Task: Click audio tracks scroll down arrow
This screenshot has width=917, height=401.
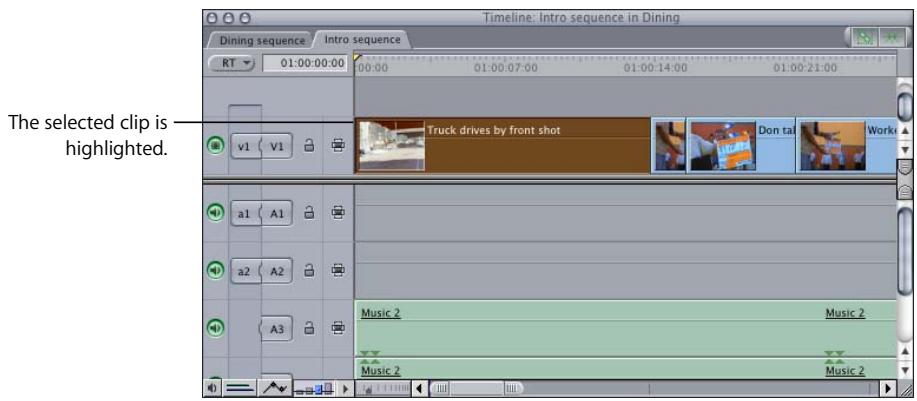Action: click(x=905, y=370)
